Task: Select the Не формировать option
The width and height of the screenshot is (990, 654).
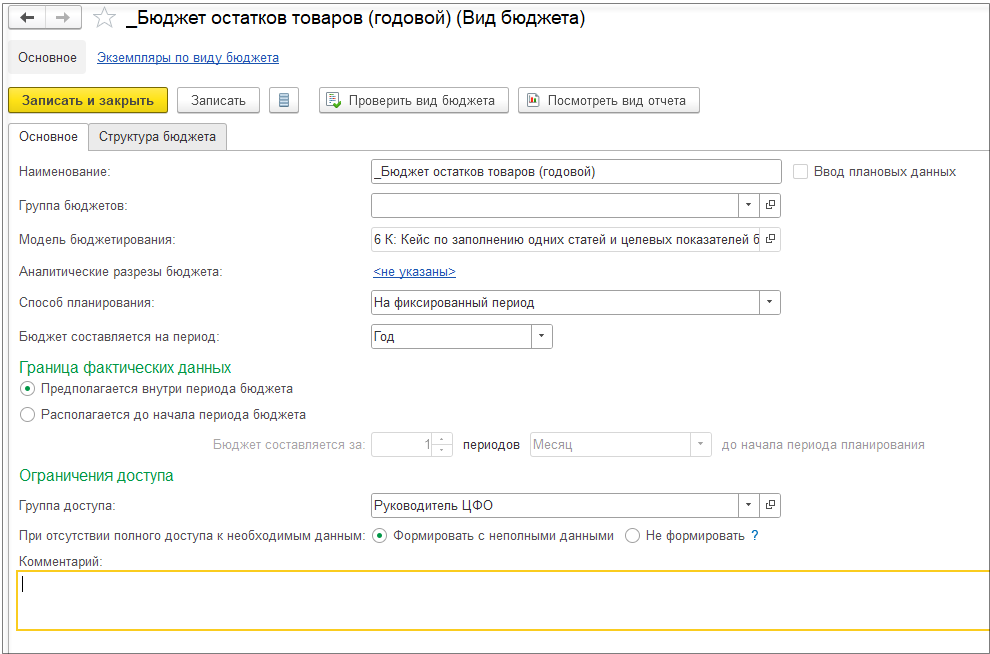Action: [x=632, y=535]
